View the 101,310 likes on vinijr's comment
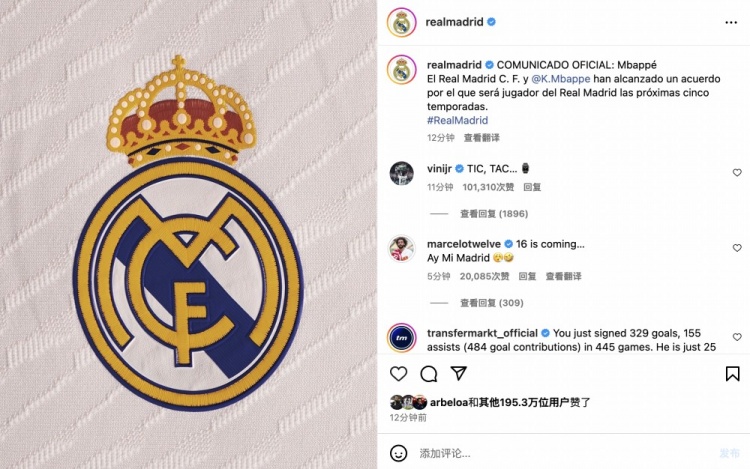Image resolution: width=750 pixels, height=469 pixels. 488,187
